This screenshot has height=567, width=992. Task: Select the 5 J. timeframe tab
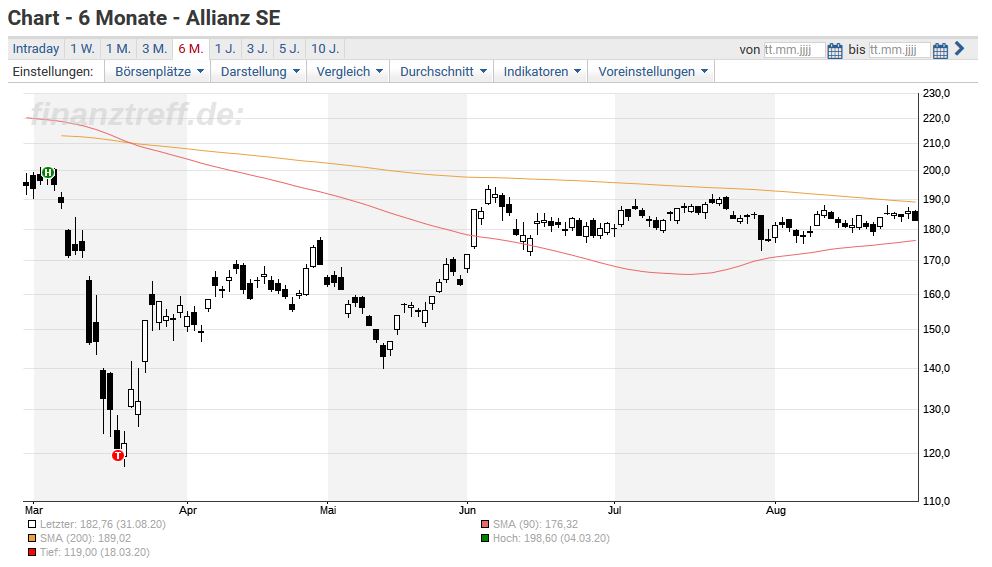pos(289,49)
